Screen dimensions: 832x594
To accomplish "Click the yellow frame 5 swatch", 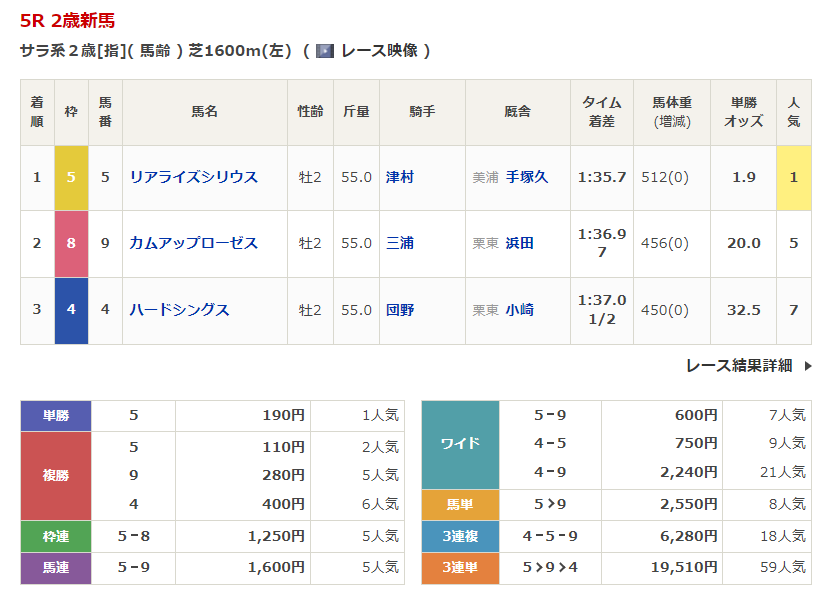I will coord(71,177).
